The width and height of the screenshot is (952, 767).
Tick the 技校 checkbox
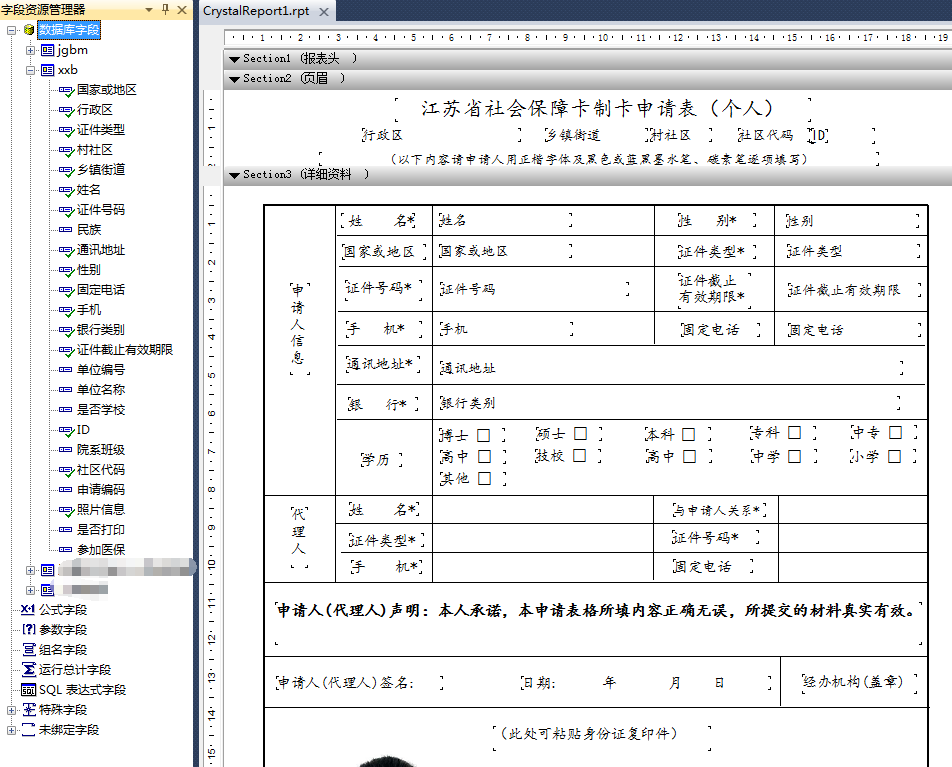click(x=580, y=455)
